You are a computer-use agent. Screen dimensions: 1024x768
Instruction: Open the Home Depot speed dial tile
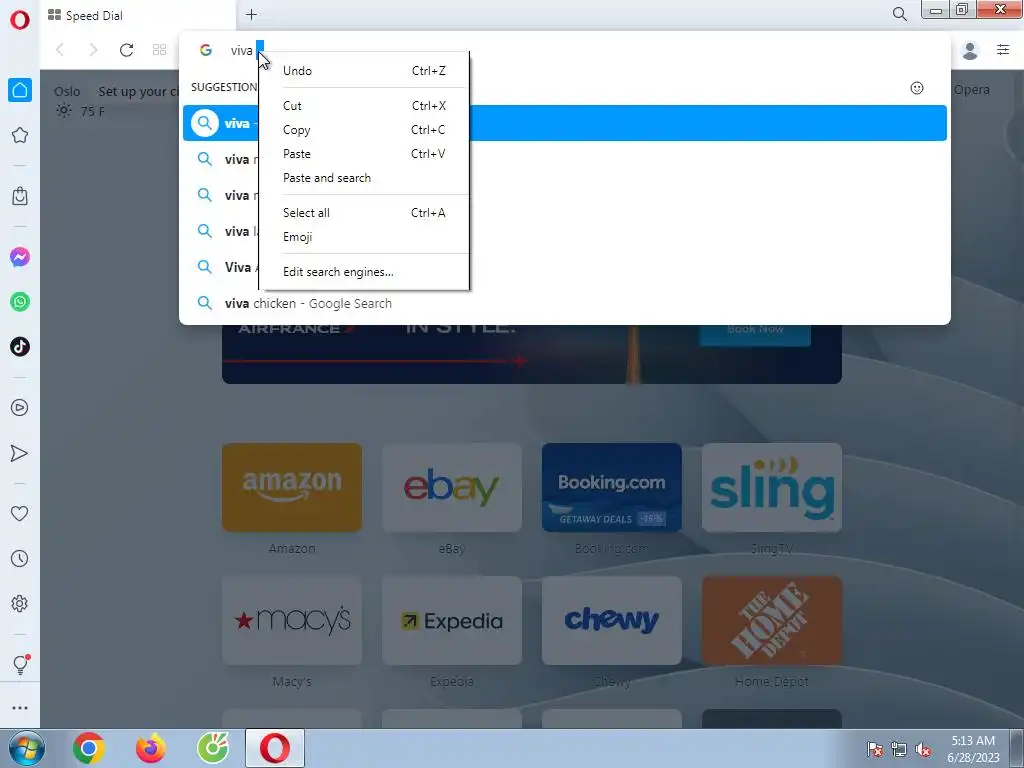[772, 620]
